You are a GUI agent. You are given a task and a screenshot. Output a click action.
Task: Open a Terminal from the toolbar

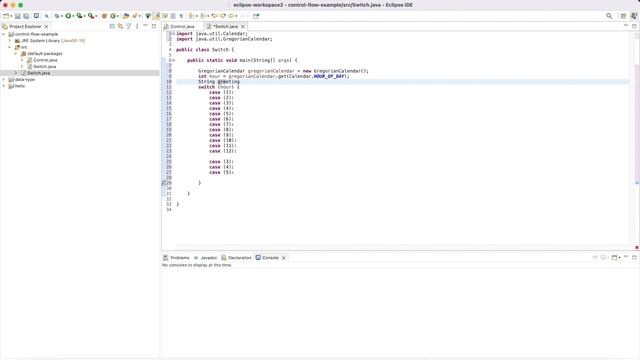coord(36,16)
